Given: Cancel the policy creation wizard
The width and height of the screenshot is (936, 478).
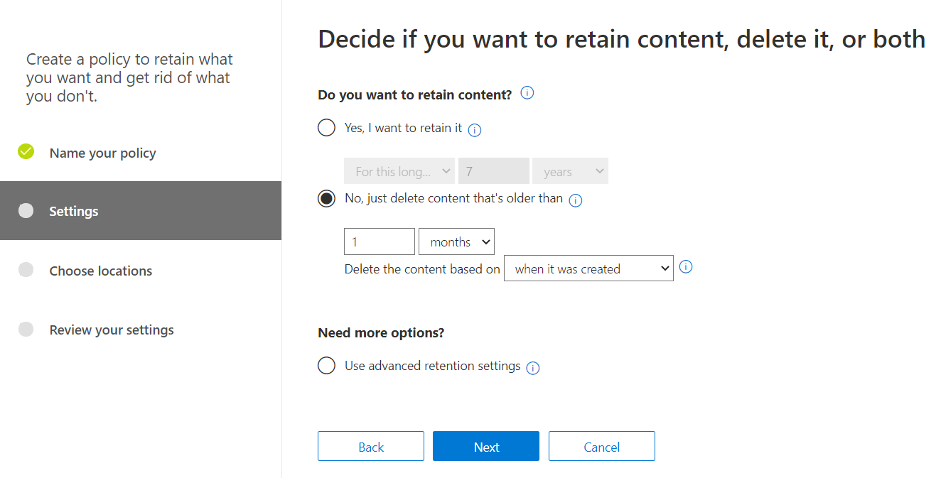Looking at the screenshot, I should pyautogui.click(x=602, y=446).
